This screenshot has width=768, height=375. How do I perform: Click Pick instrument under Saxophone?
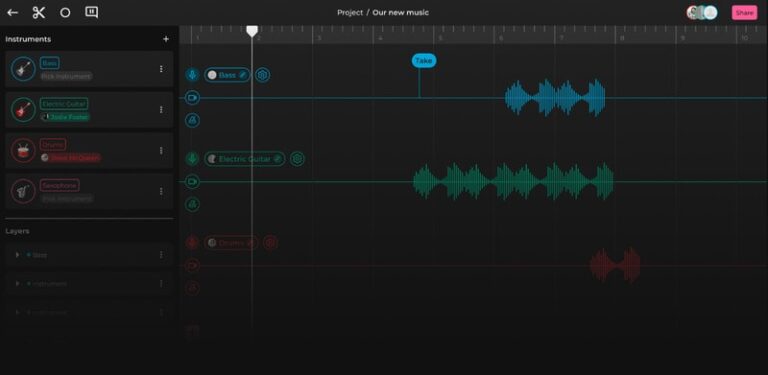click(66, 198)
